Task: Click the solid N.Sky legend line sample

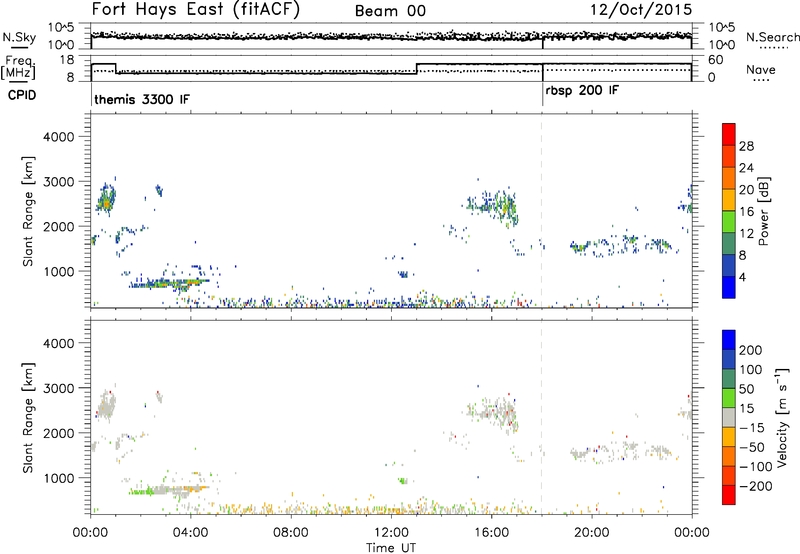Action: click(x=19, y=48)
